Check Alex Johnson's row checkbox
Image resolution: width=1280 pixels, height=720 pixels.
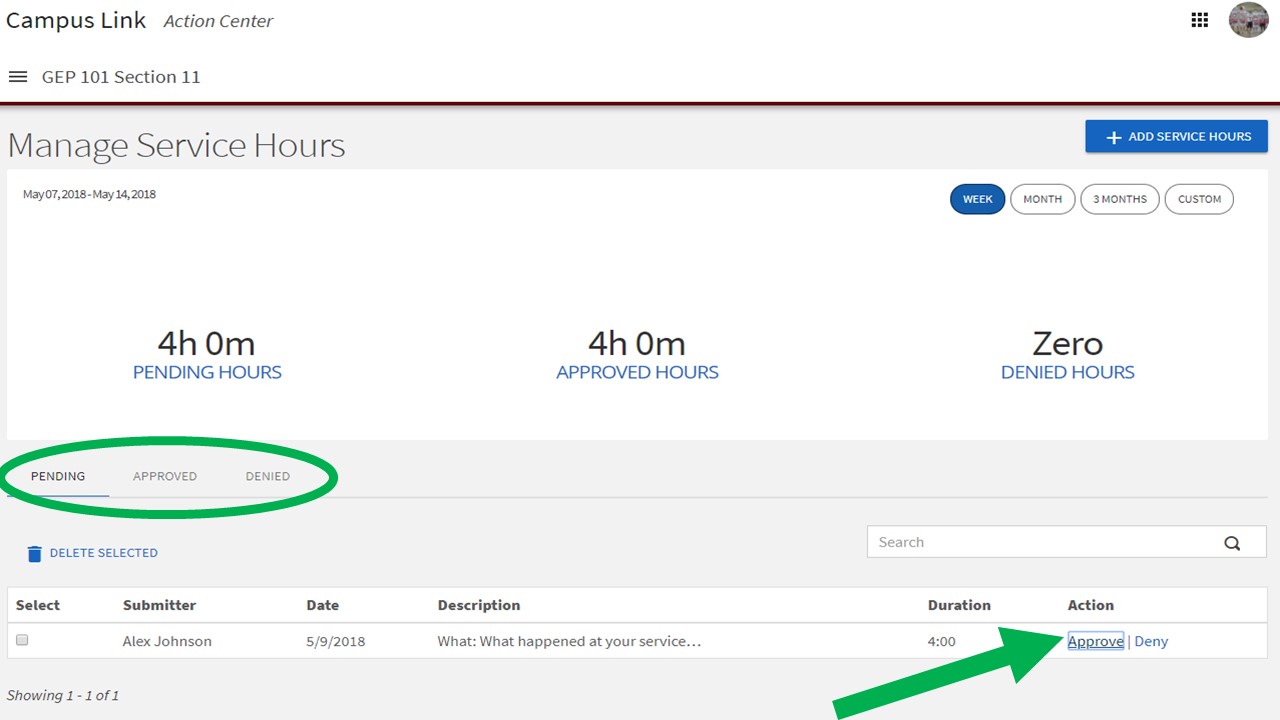point(22,640)
